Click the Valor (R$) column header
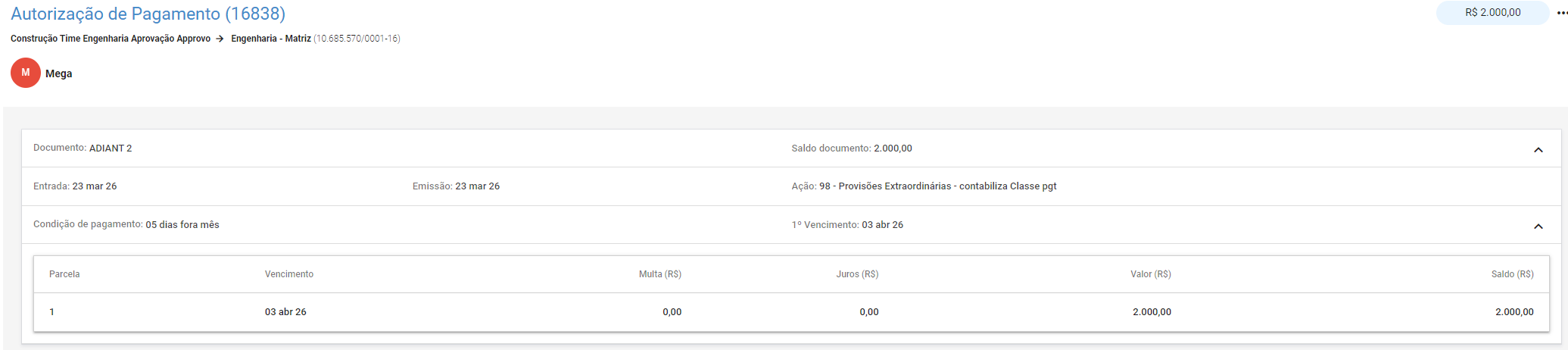This screenshot has height=350, width=1568. [1150, 274]
